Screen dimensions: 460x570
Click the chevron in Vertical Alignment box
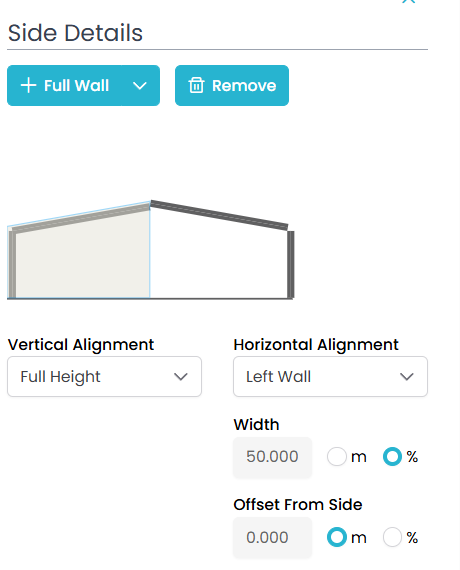[181, 377]
